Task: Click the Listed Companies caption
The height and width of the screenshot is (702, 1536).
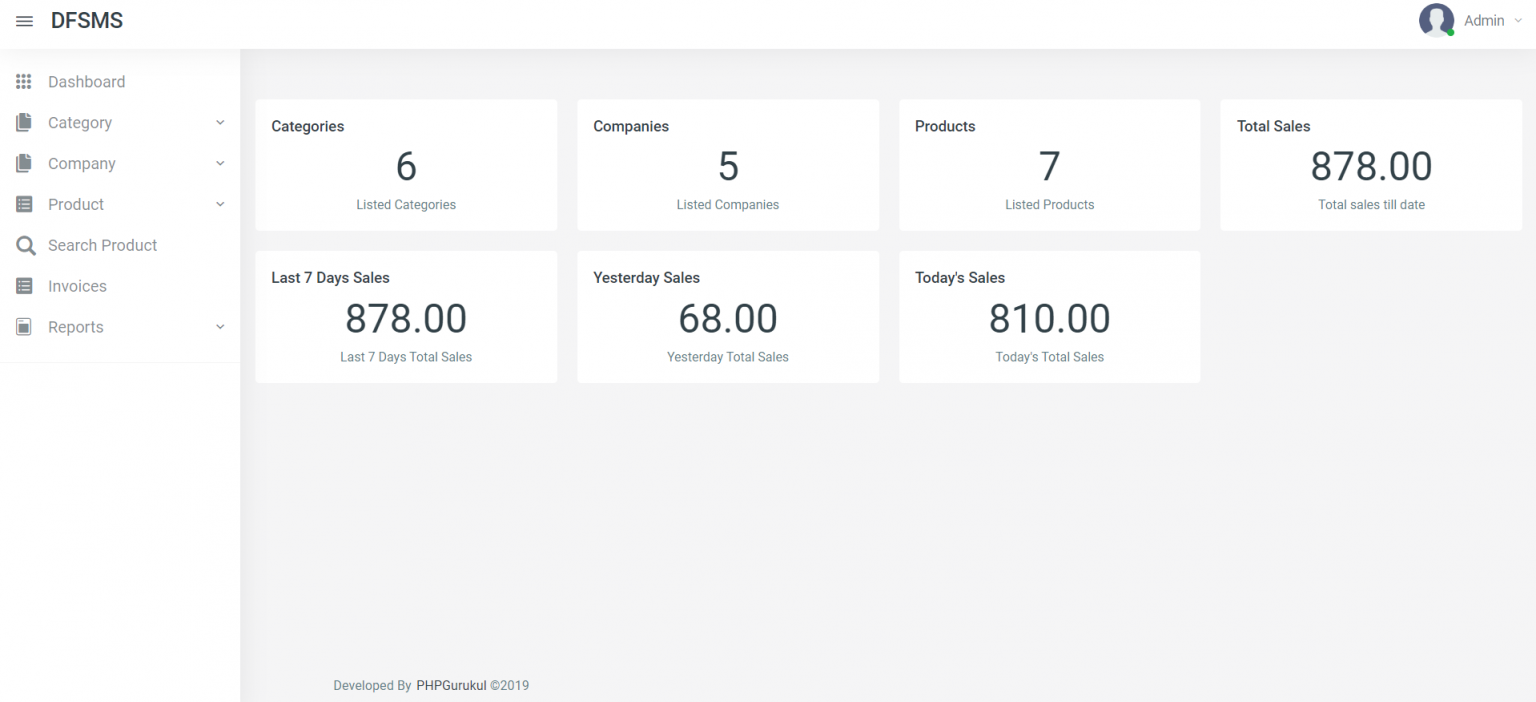Action: pos(728,205)
